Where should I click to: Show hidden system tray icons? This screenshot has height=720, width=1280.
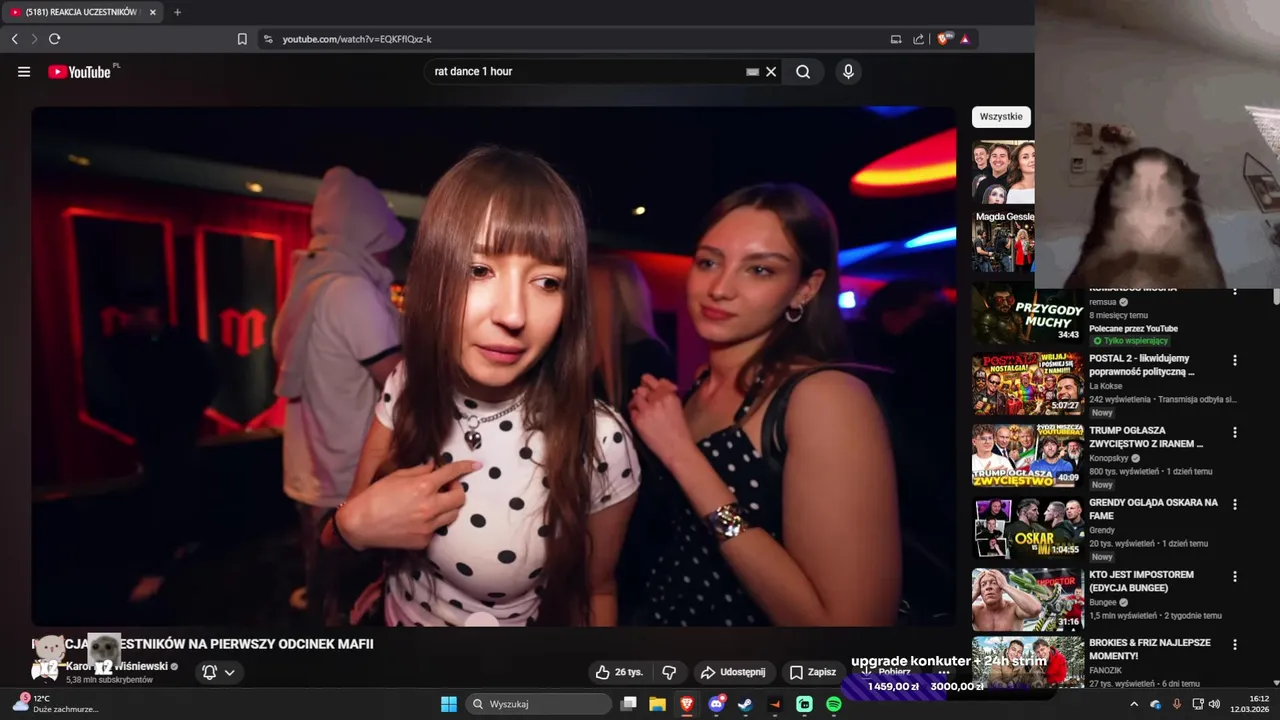(1134, 704)
